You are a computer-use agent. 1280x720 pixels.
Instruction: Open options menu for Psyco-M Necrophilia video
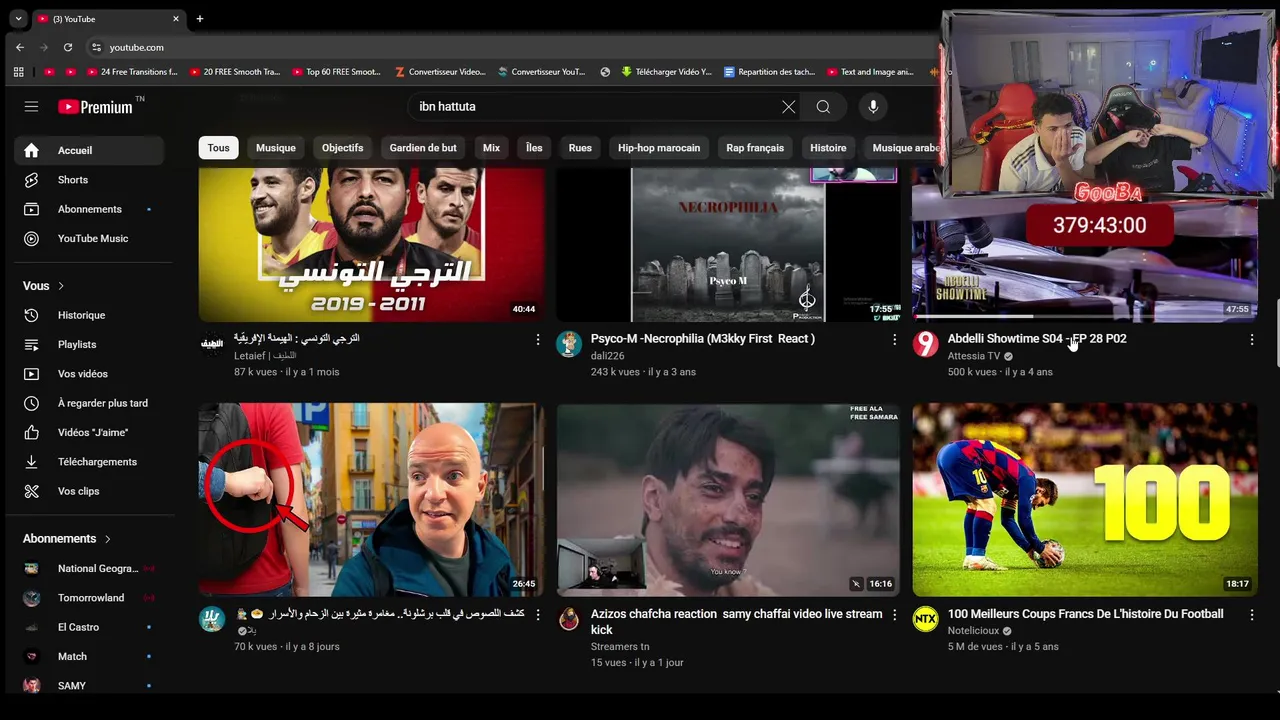895,340
